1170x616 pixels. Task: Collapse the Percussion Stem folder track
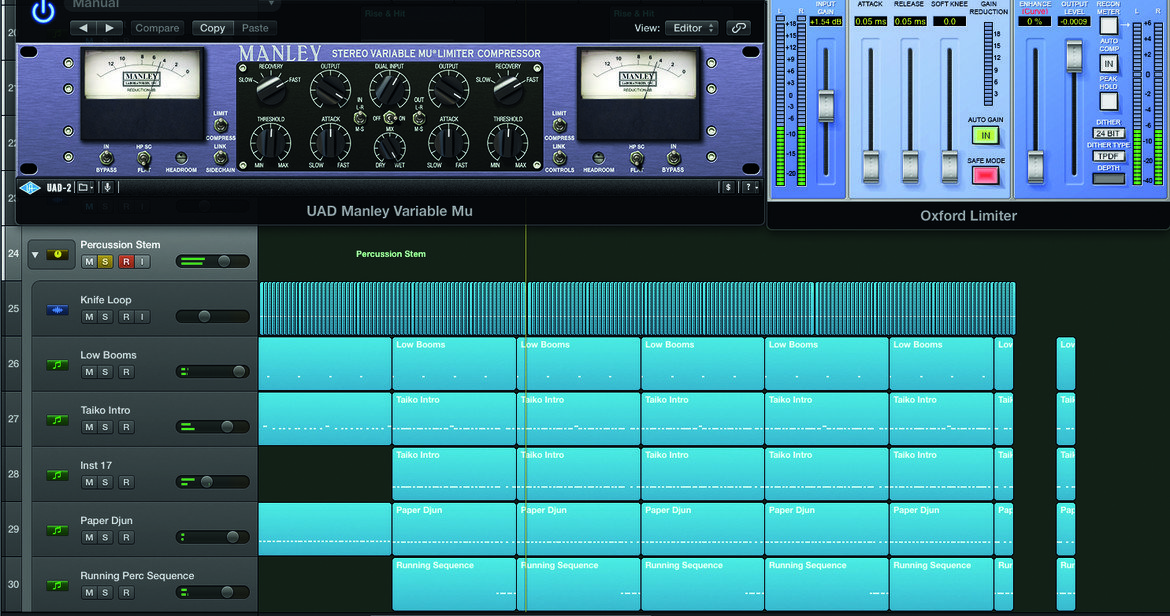(34, 255)
